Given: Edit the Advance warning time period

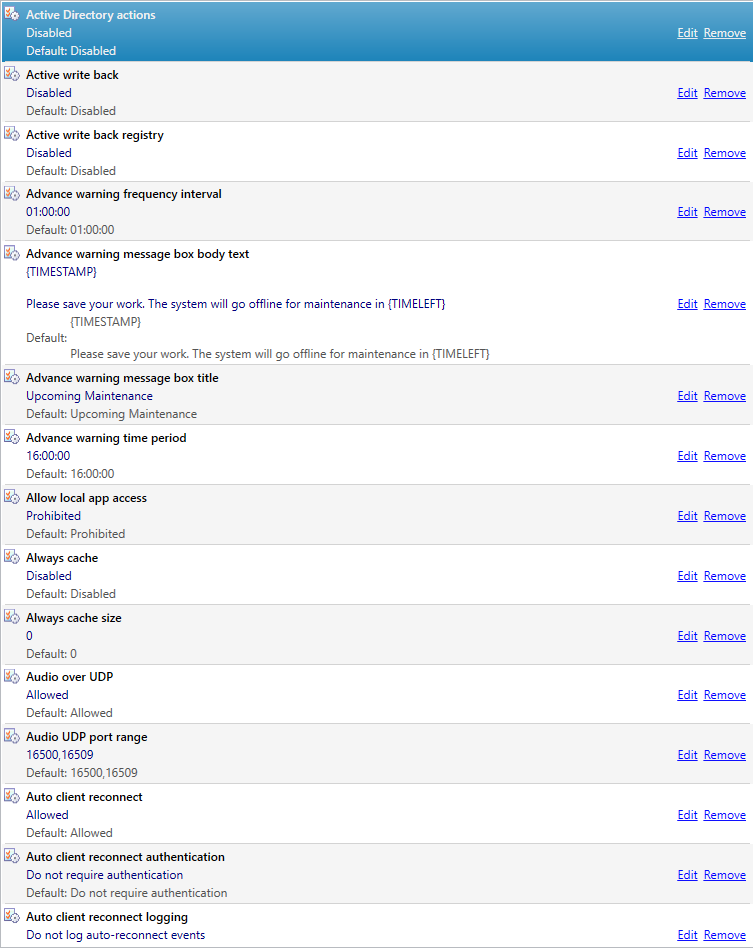Looking at the screenshot, I should (687, 456).
